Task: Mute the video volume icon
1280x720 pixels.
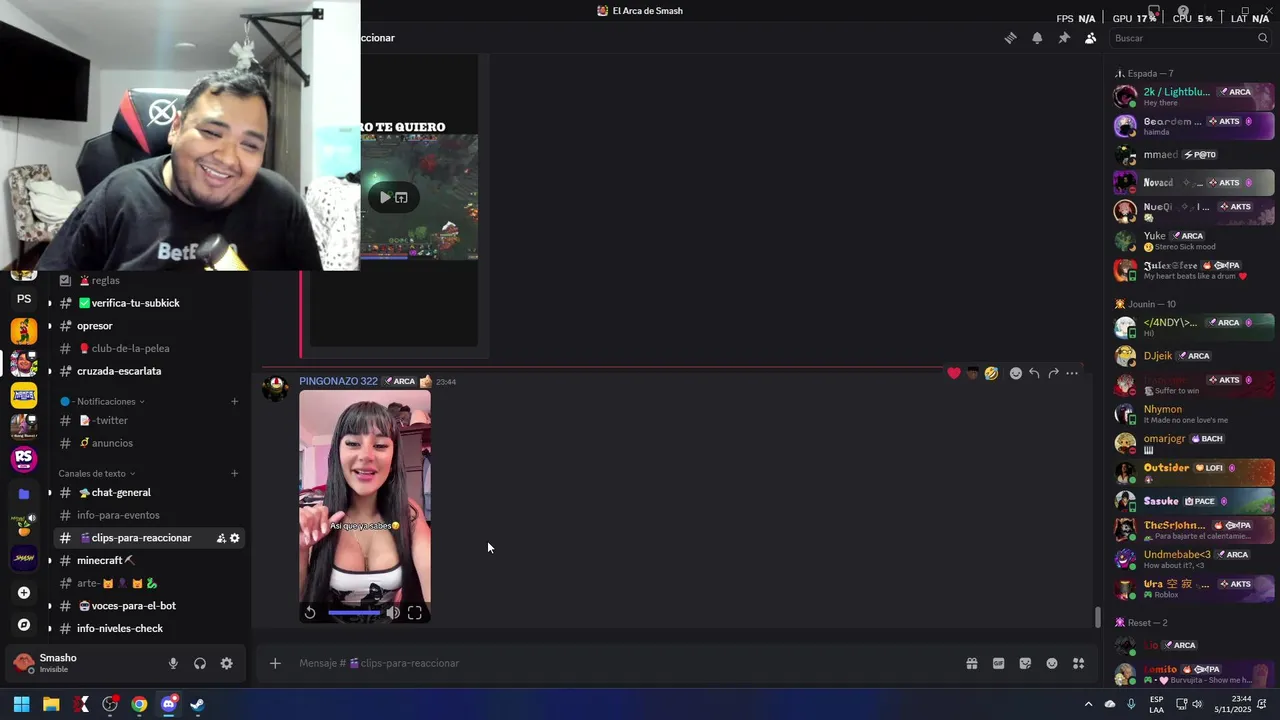Action: [x=393, y=613]
